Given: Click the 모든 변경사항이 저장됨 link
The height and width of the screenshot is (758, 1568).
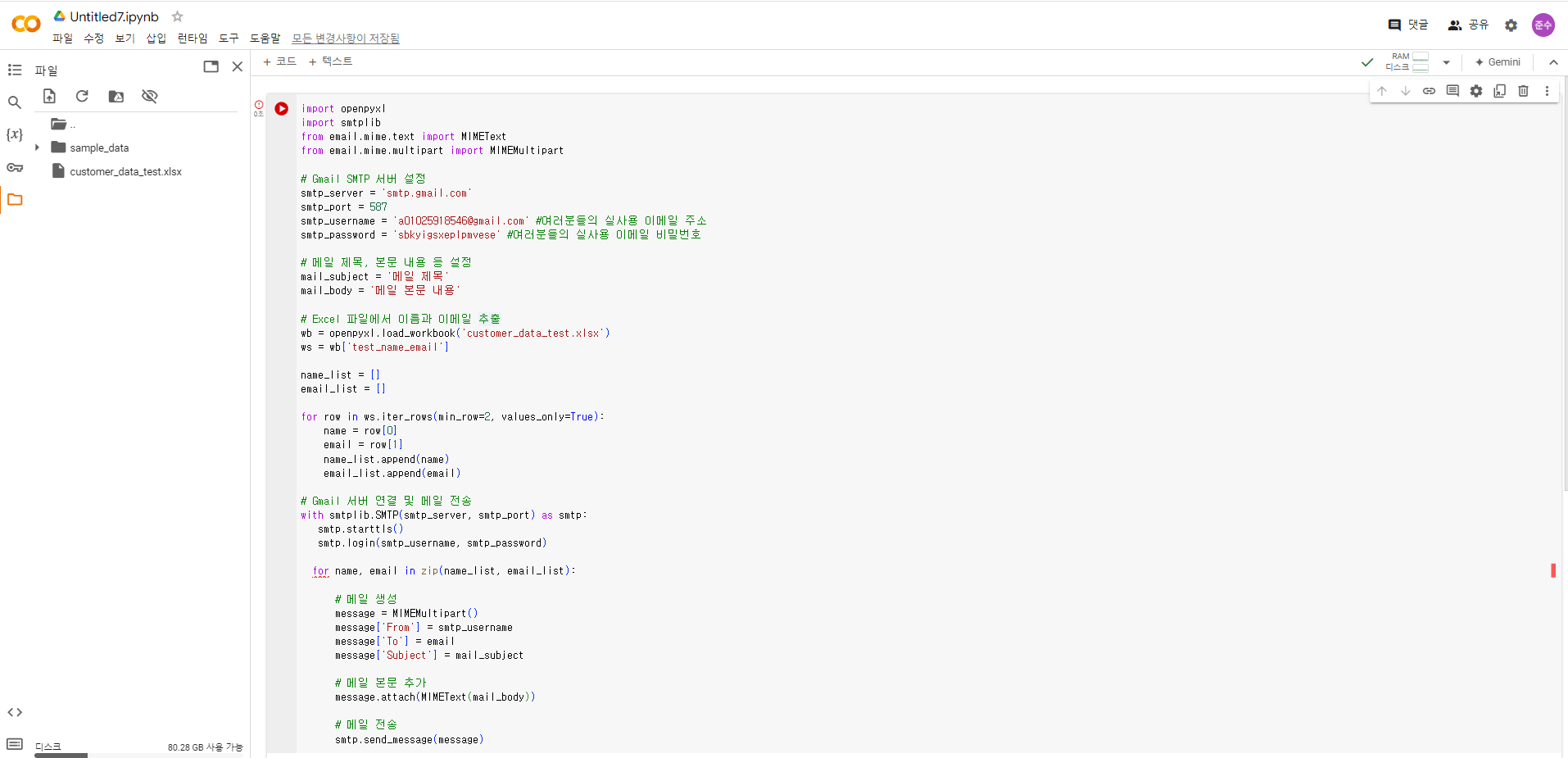Looking at the screenshot, I should pos(346,39).
